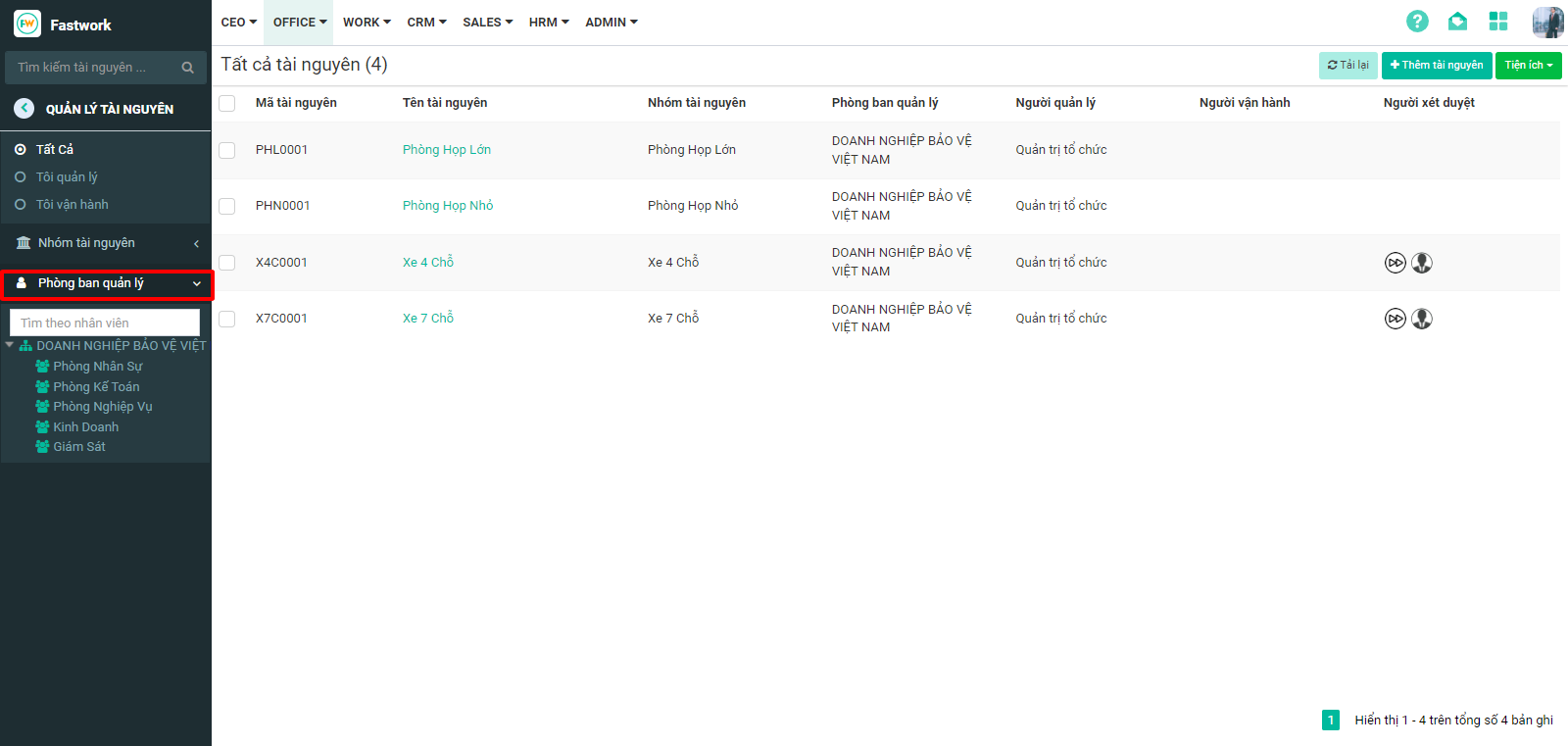Click the 'Tìm theo nhân viên' search field
Image resolution: width=1568 pixels, height=746 pixels.
click(x=104, y=323)
